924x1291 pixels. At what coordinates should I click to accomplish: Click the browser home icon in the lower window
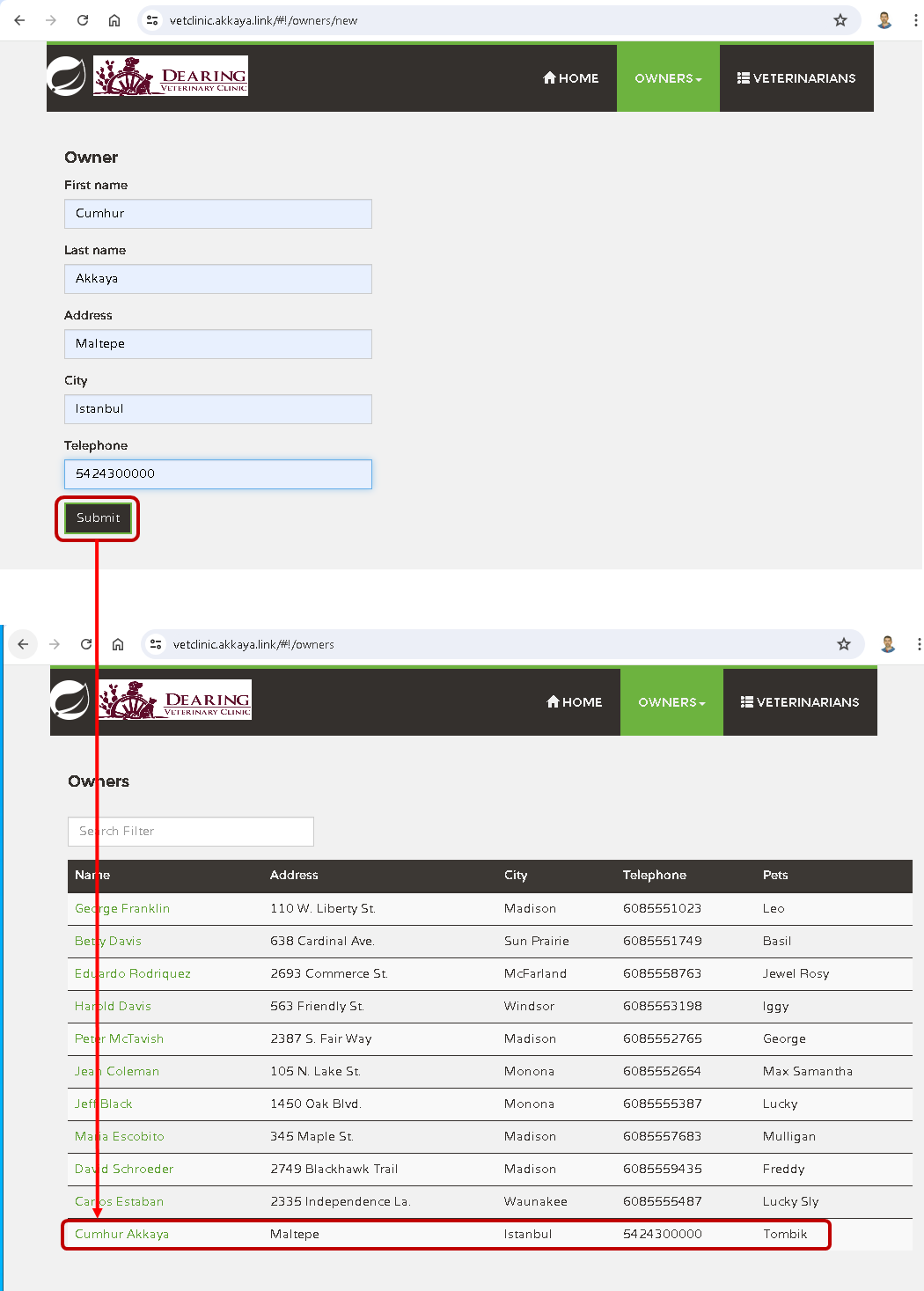click(x=118, y=644)
